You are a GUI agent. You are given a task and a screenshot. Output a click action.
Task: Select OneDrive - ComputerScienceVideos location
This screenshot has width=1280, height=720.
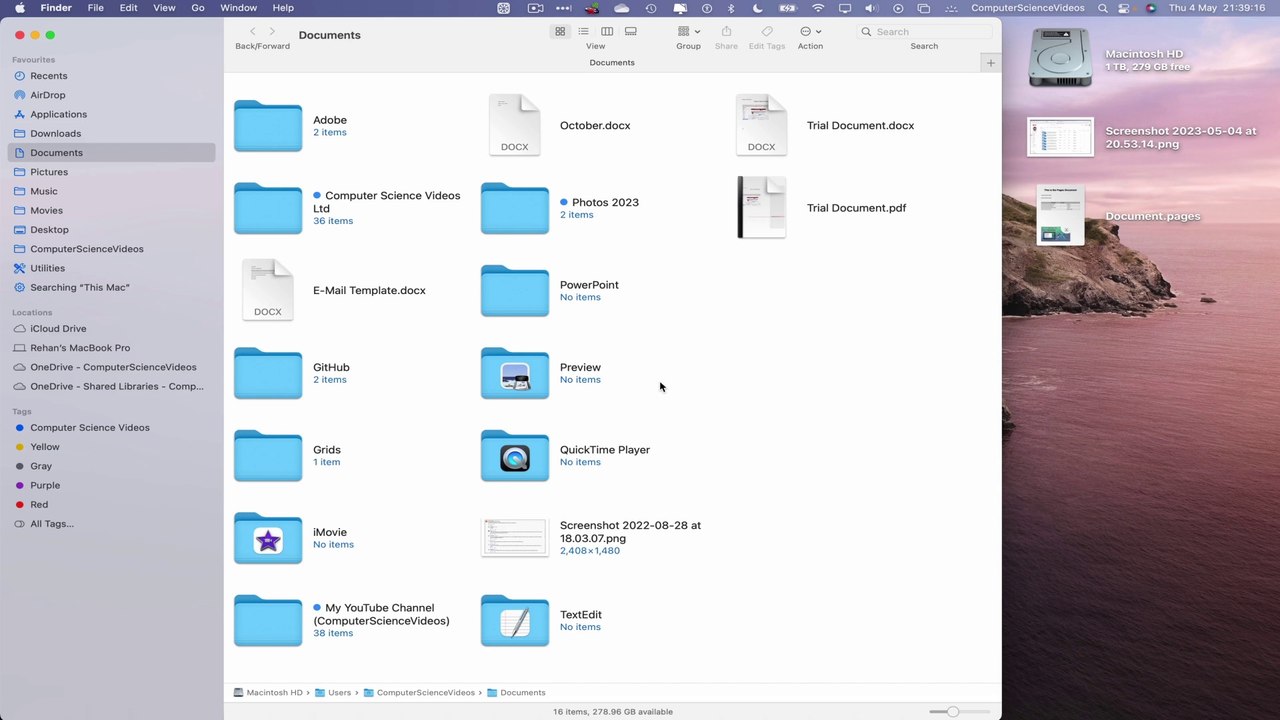(111, 367)
